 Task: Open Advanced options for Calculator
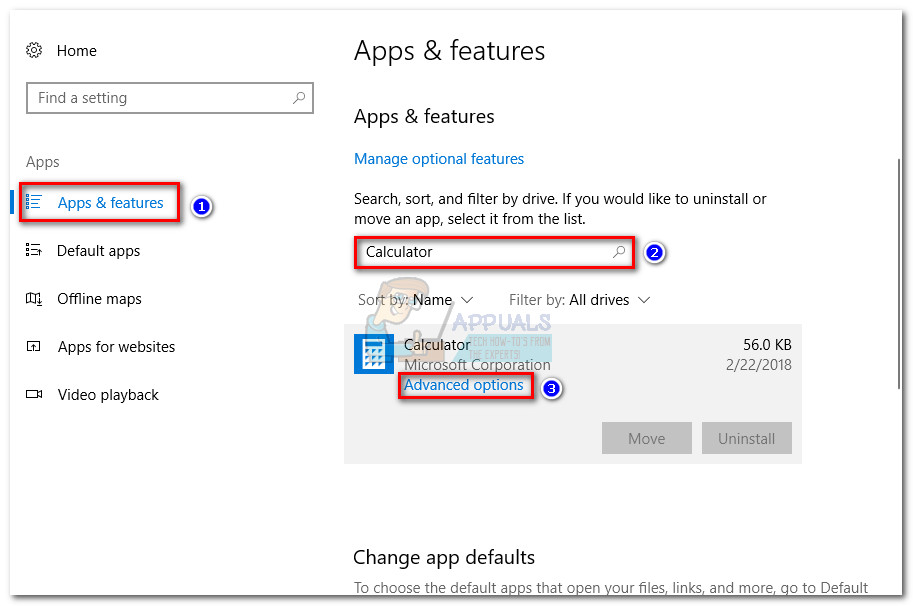(464, 385)
